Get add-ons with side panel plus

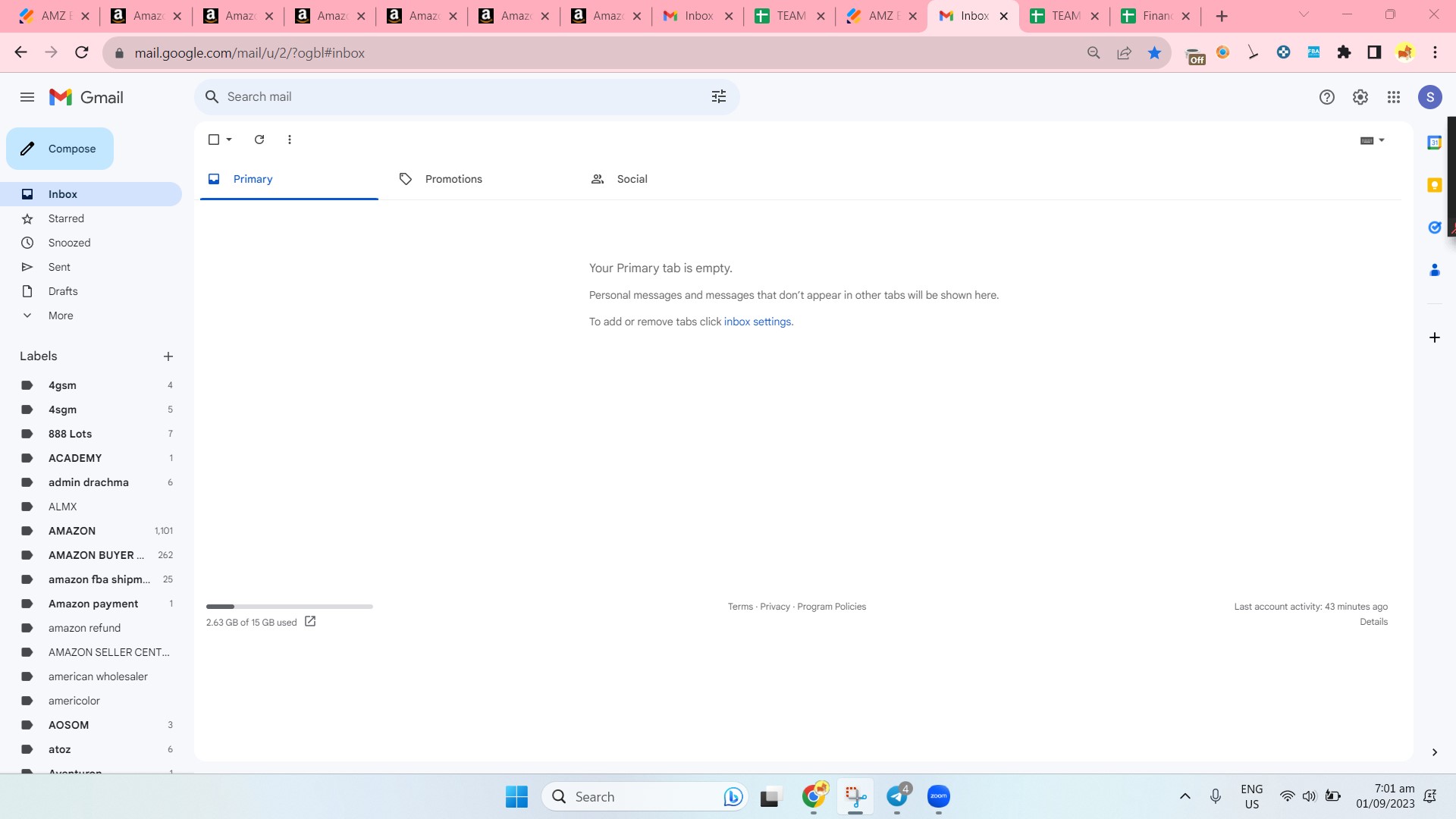tap(1434, 337)
